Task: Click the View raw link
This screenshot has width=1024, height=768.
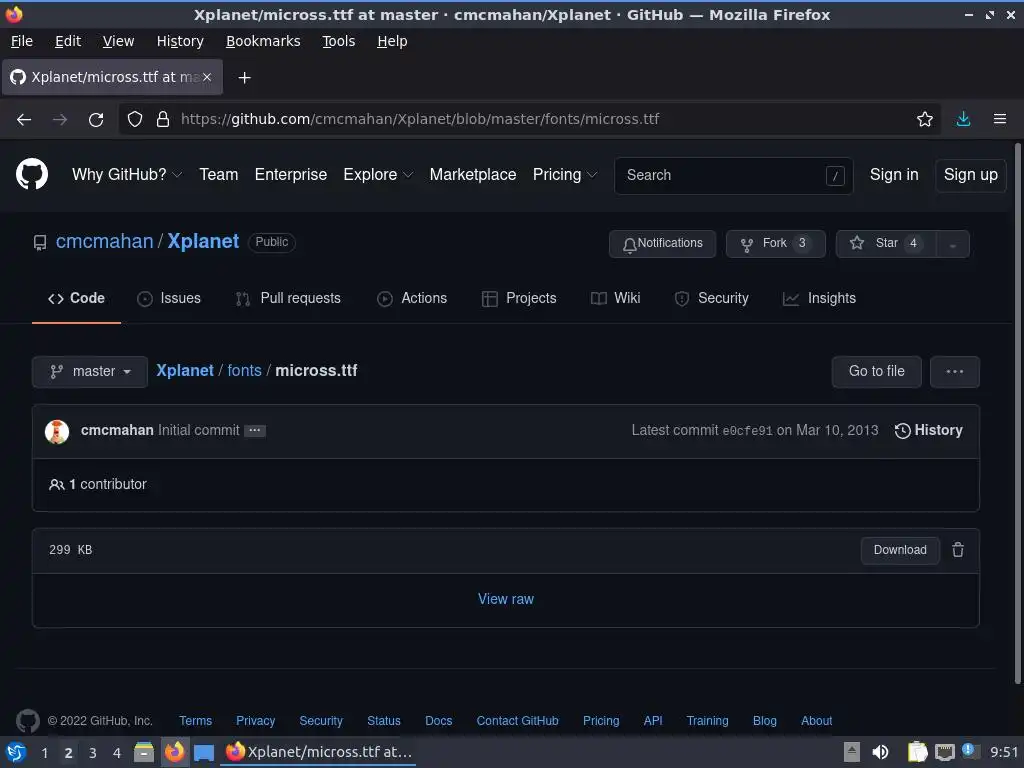Action: [x=505, y=599]
